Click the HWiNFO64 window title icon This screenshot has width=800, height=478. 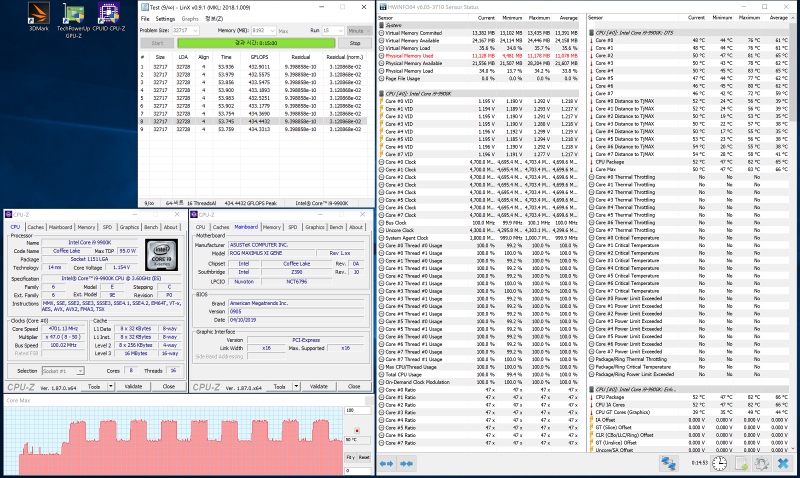pos(382,7)
